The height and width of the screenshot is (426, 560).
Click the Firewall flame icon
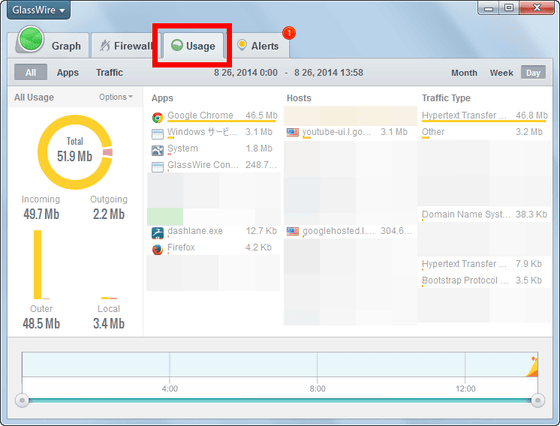105,45
